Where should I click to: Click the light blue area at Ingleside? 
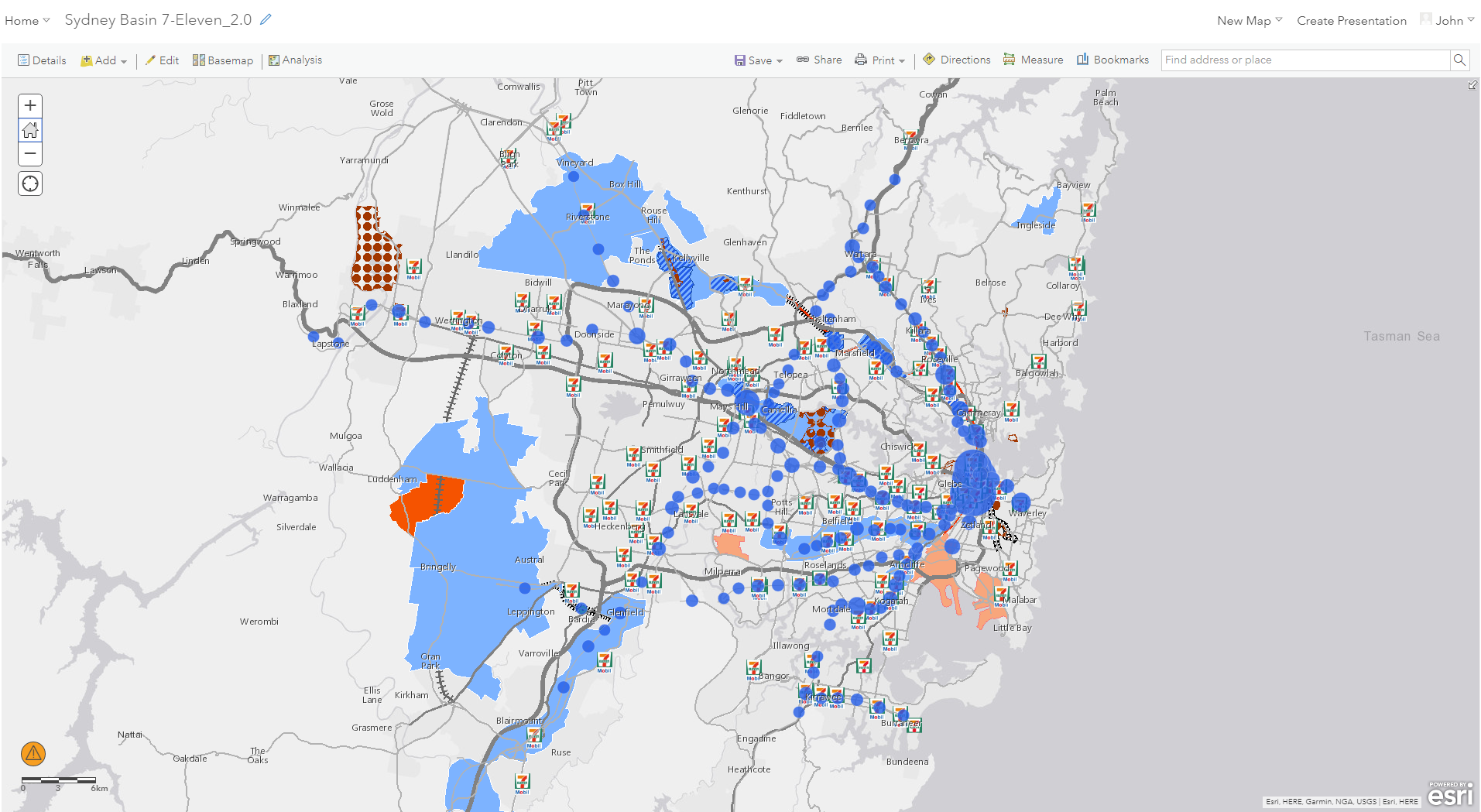pos(1040,213)
